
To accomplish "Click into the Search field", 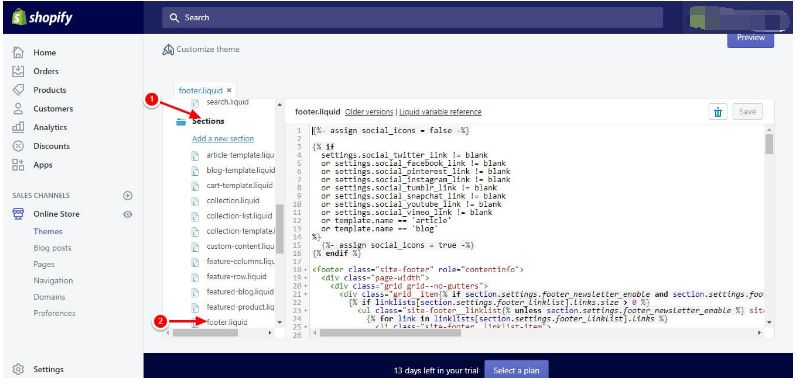I will (412, 18).
